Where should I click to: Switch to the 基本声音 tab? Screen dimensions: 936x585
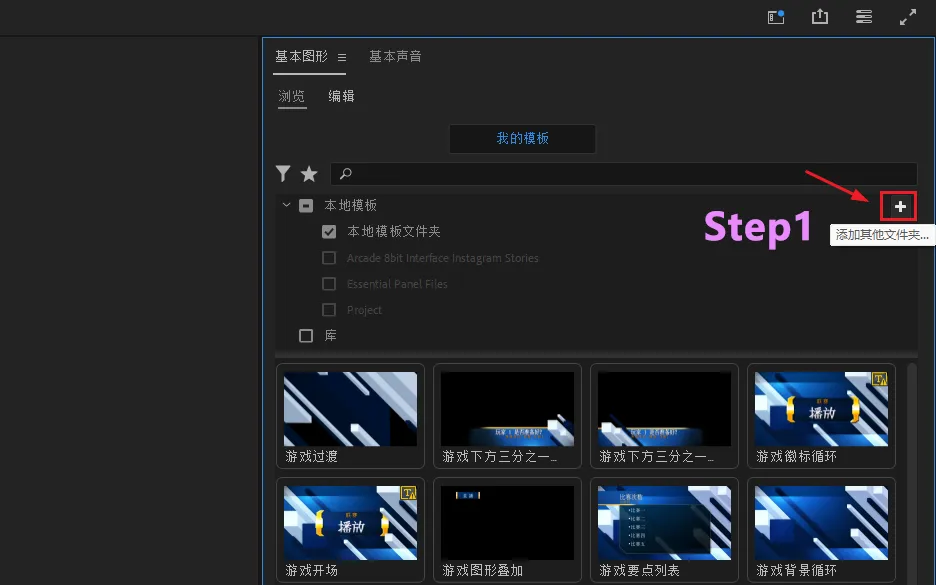395,57
